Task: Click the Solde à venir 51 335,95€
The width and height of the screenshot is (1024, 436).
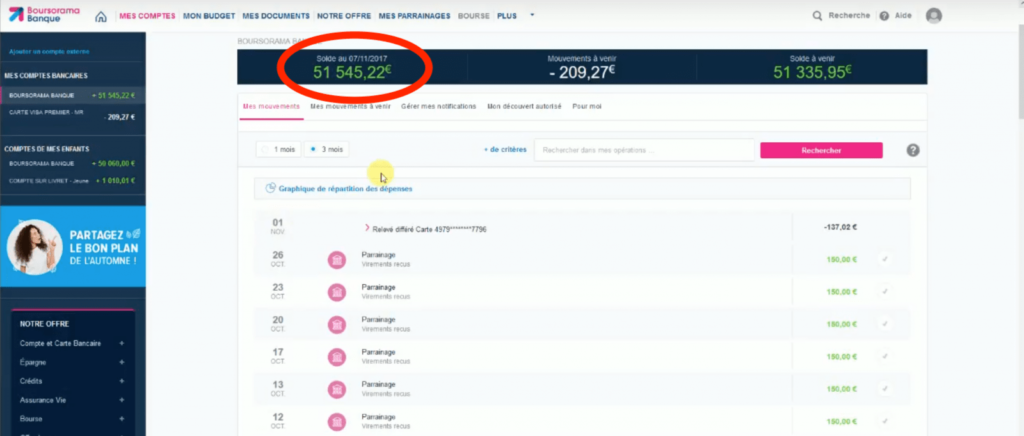Action: [x=812, y=71]
